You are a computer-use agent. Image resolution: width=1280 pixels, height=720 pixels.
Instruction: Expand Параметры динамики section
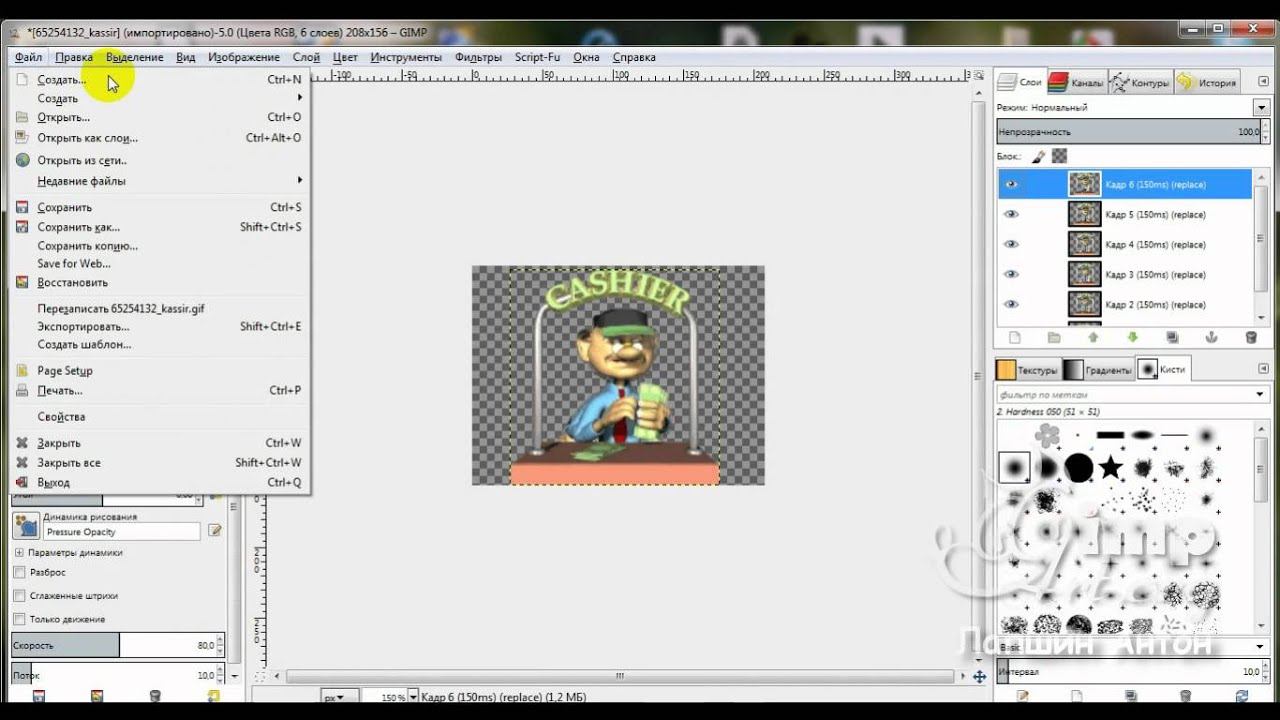pos(19,552)
